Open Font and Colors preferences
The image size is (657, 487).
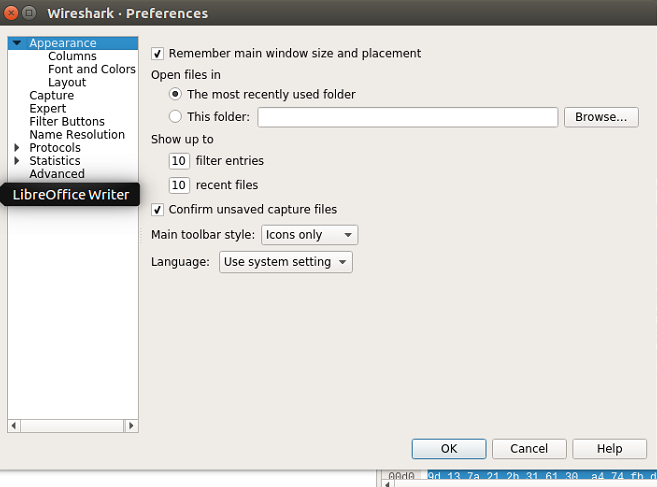click(x=92, y=69)
